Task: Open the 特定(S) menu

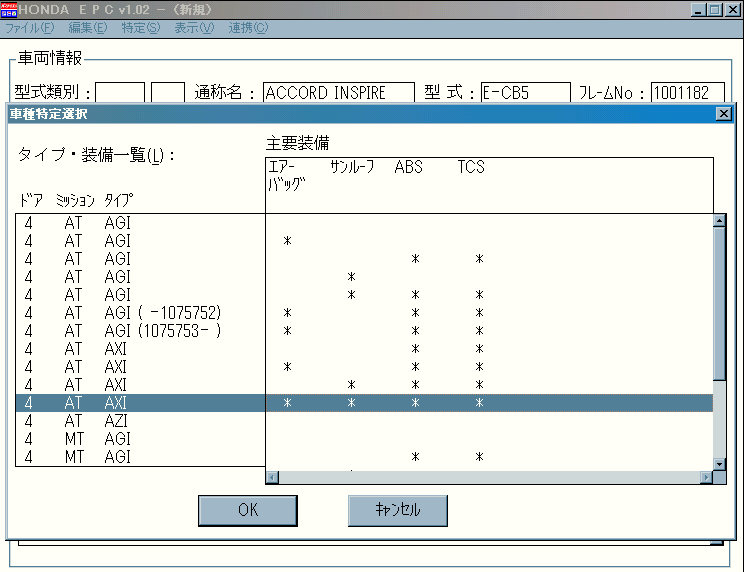Action: click(x=141, y=28)
